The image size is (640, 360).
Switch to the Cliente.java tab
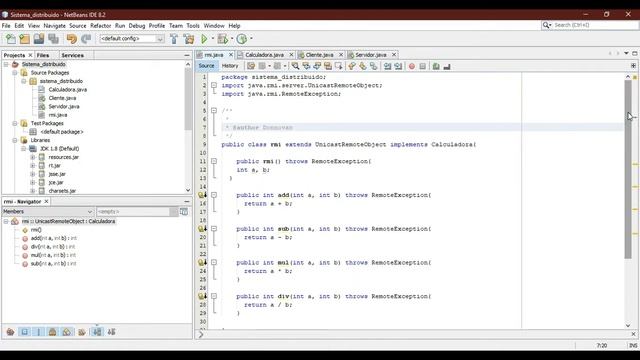319,55
